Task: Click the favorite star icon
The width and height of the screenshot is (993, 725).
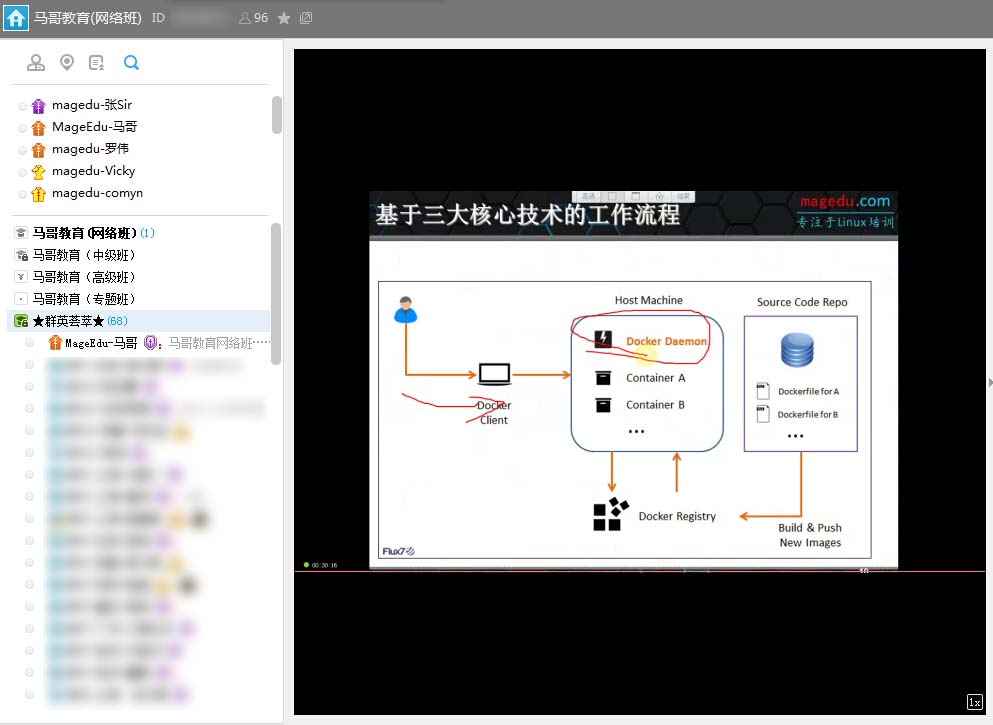Action: [284, 18]
